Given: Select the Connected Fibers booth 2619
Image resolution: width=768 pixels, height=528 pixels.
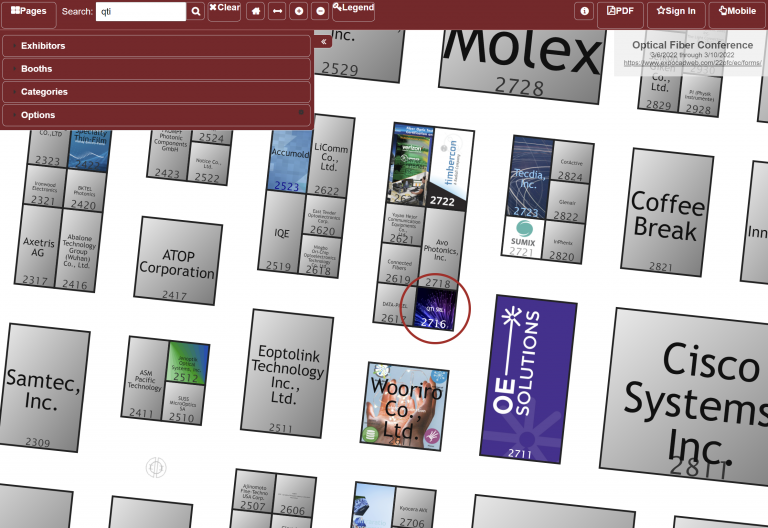Looking at the screenshot, I should [x=399, y=264].
